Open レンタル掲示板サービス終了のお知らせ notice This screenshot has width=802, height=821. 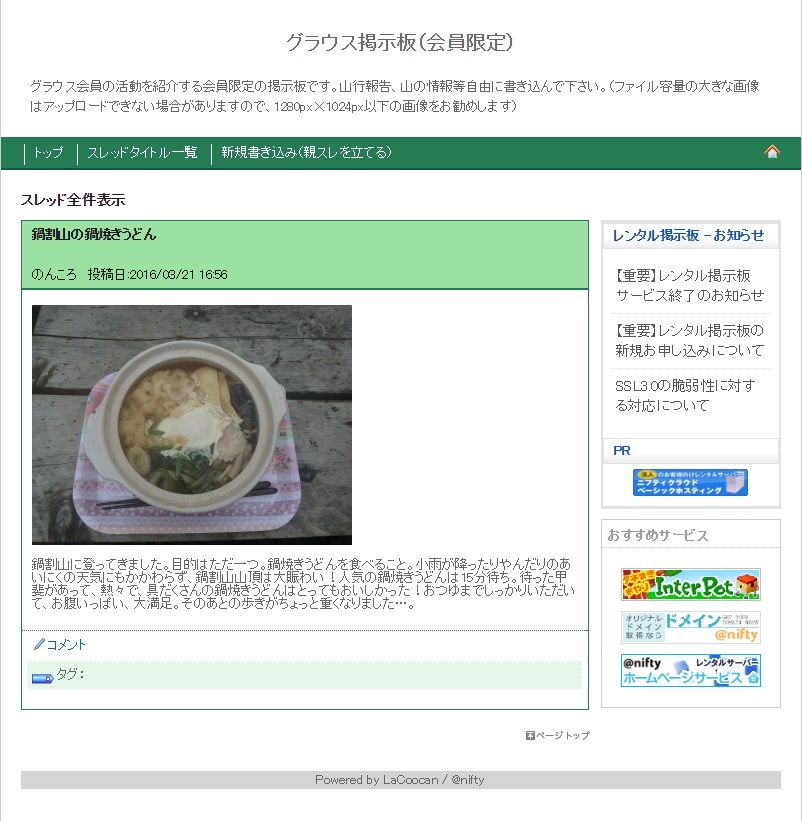690,285
